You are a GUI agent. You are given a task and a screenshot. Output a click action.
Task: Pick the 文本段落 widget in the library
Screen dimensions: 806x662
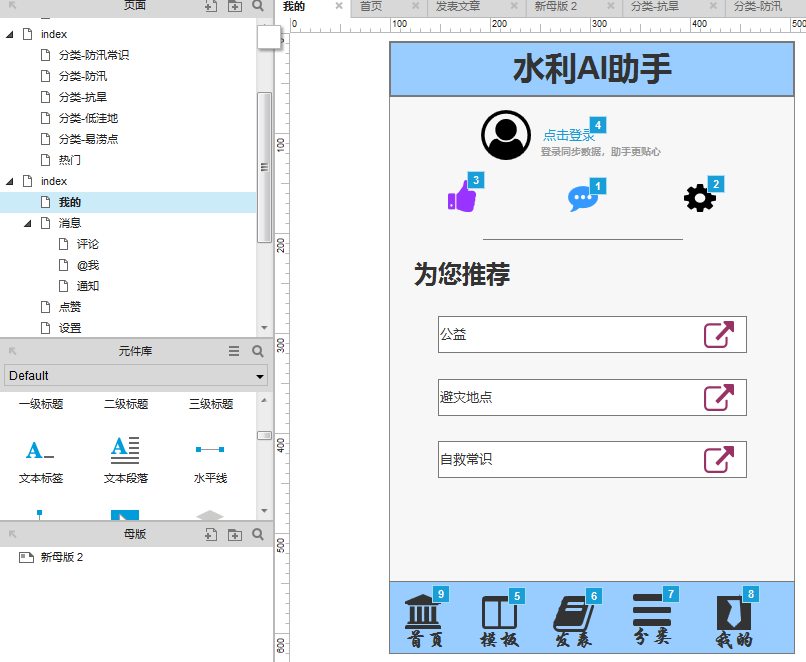126,460
